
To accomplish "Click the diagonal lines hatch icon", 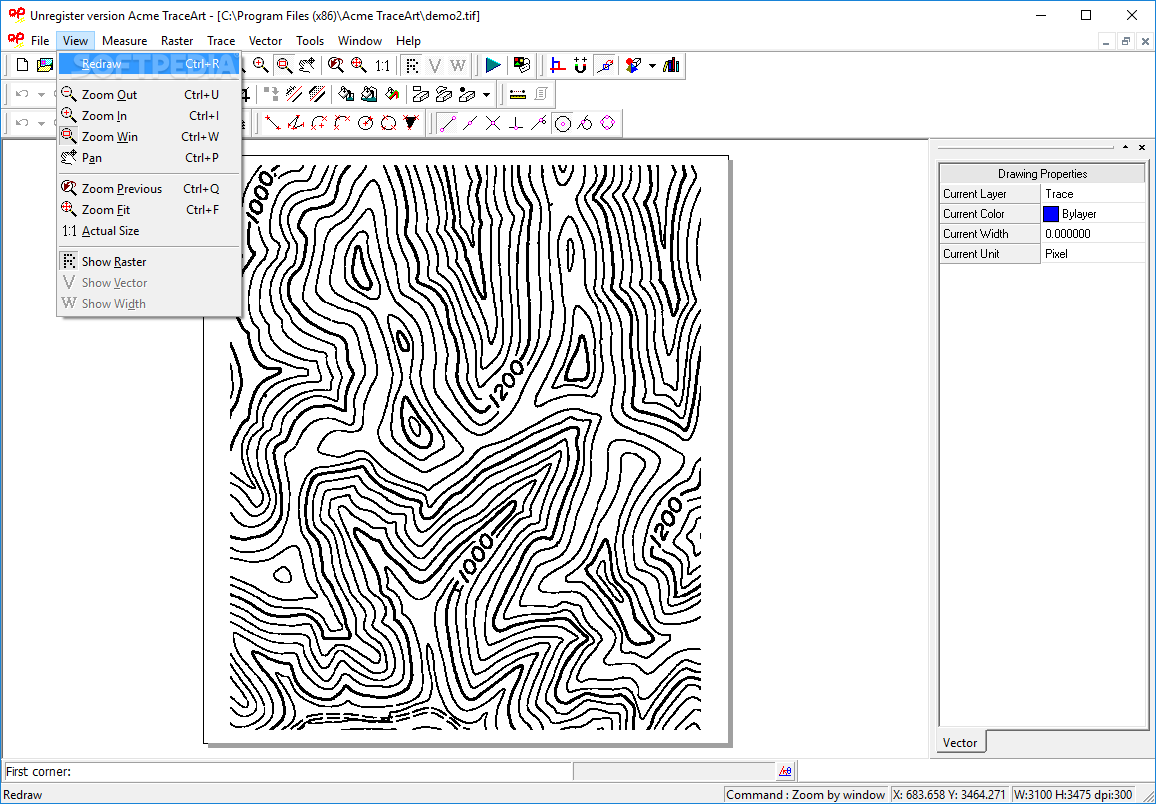I will [294, 94].
